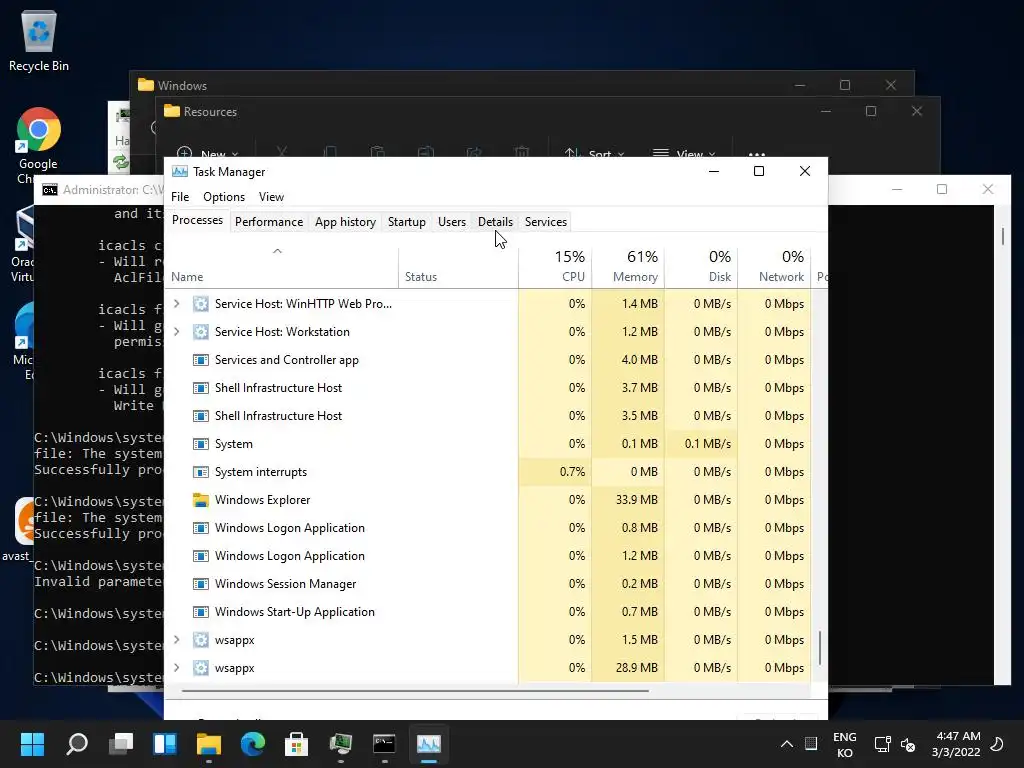Switch to the Users tab
The image size is (1024, 768).
(x=452, y=221)
